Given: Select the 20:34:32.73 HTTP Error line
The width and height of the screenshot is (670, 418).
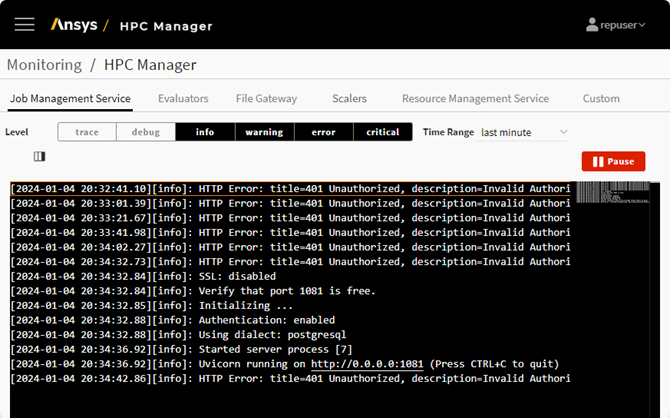Looking at the screenshot, I should coord(290,262).
